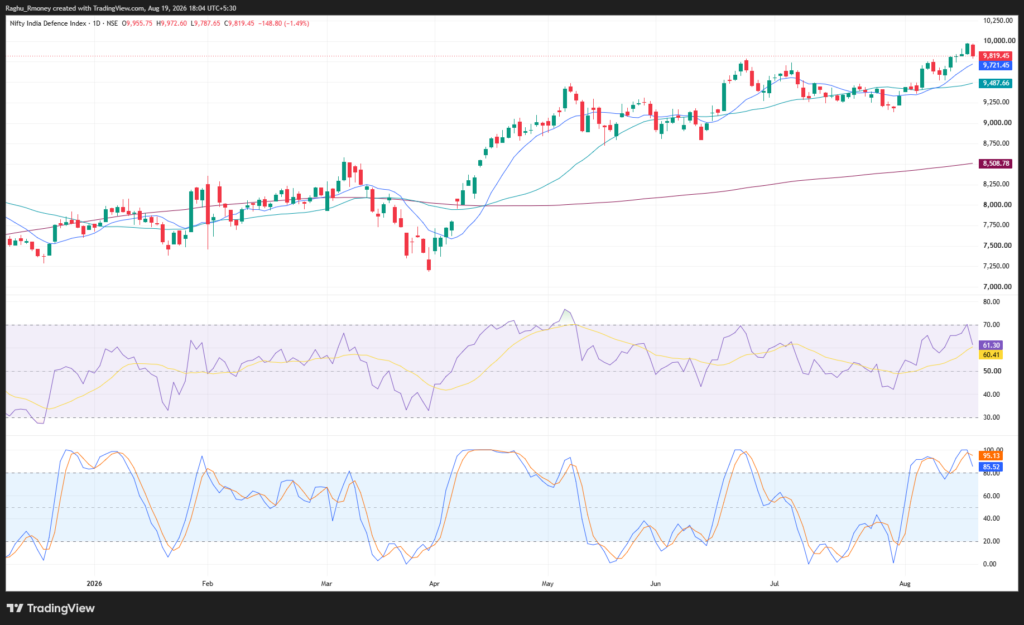Click the blue 85.52 stochastic tag
The image size is (1024, 625).
pyautogui.click(x=991, y=467)
